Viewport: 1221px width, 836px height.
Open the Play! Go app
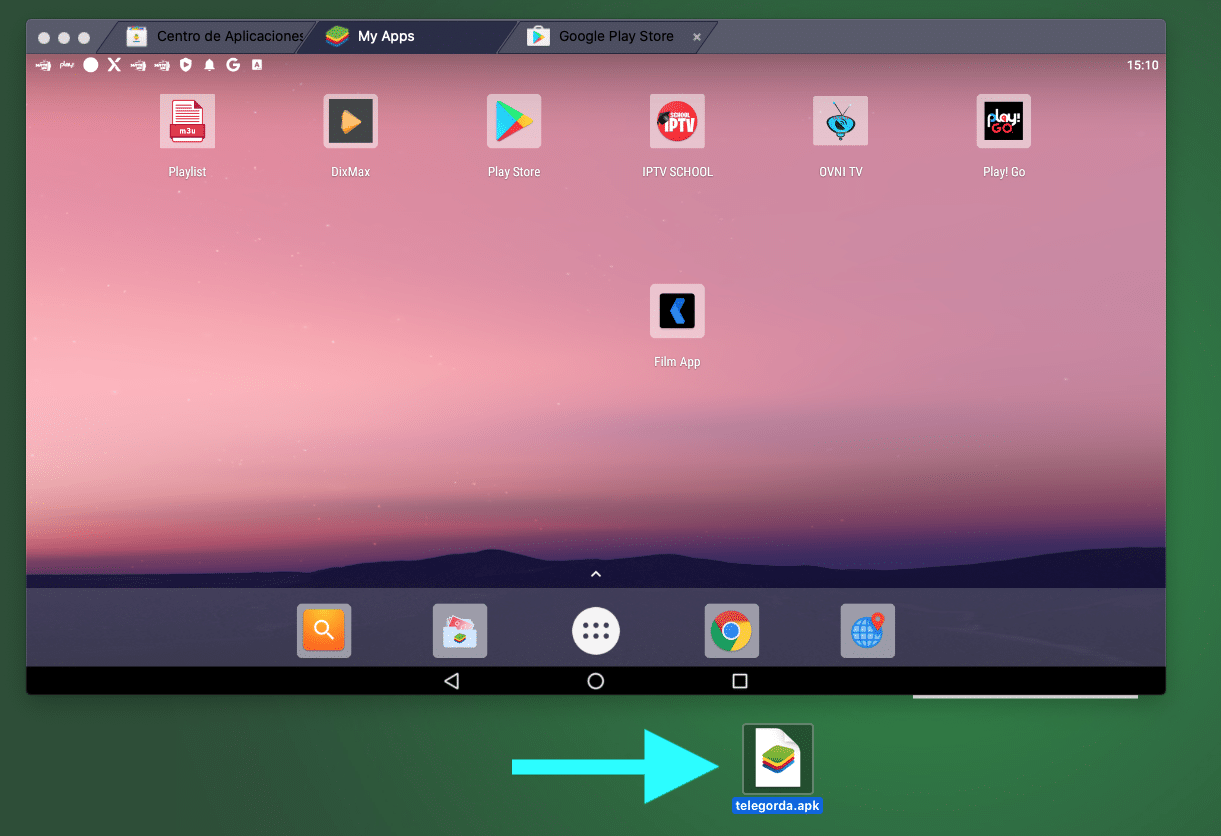click(x=1003, y=120)
